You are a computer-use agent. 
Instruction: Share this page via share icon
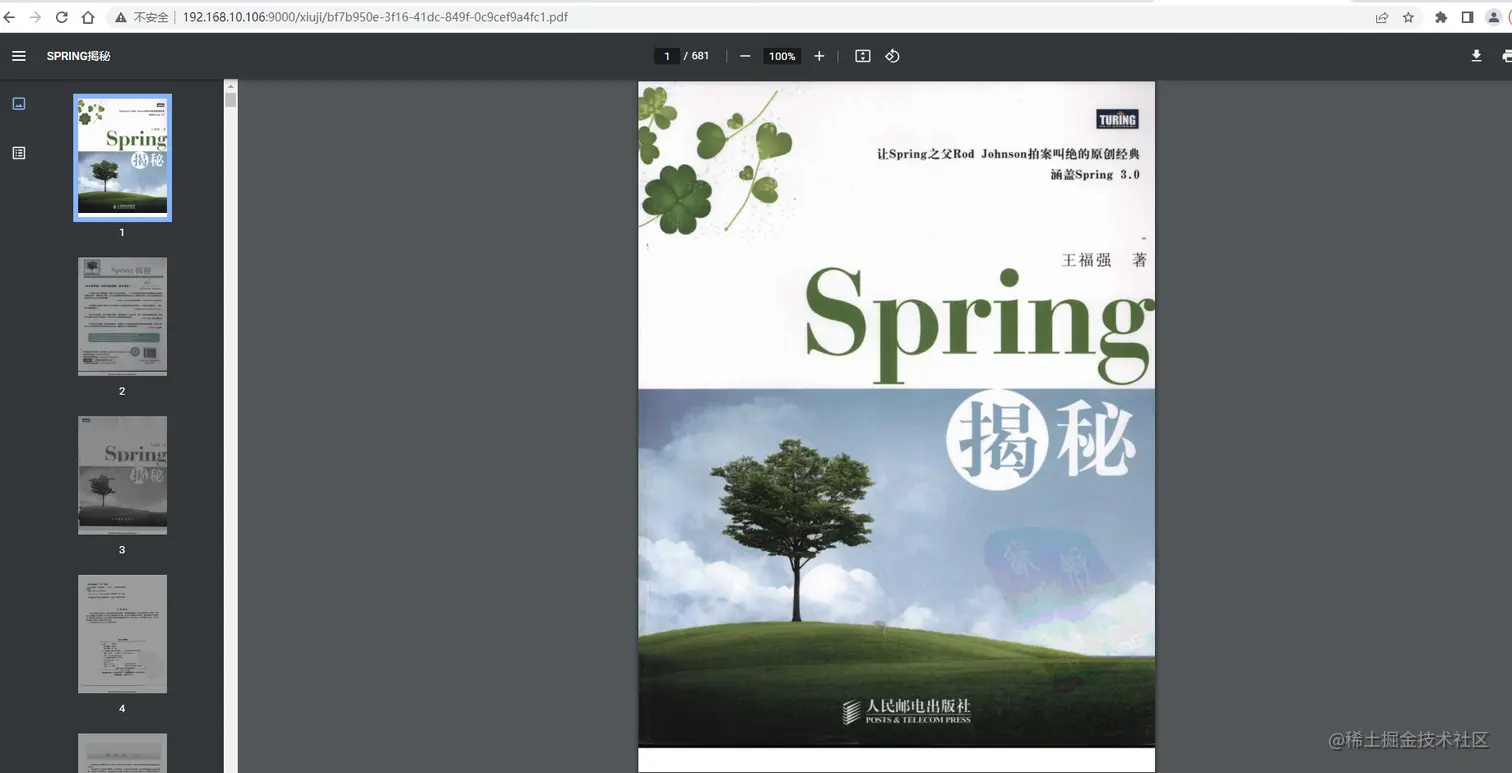tap(1382, 17)
